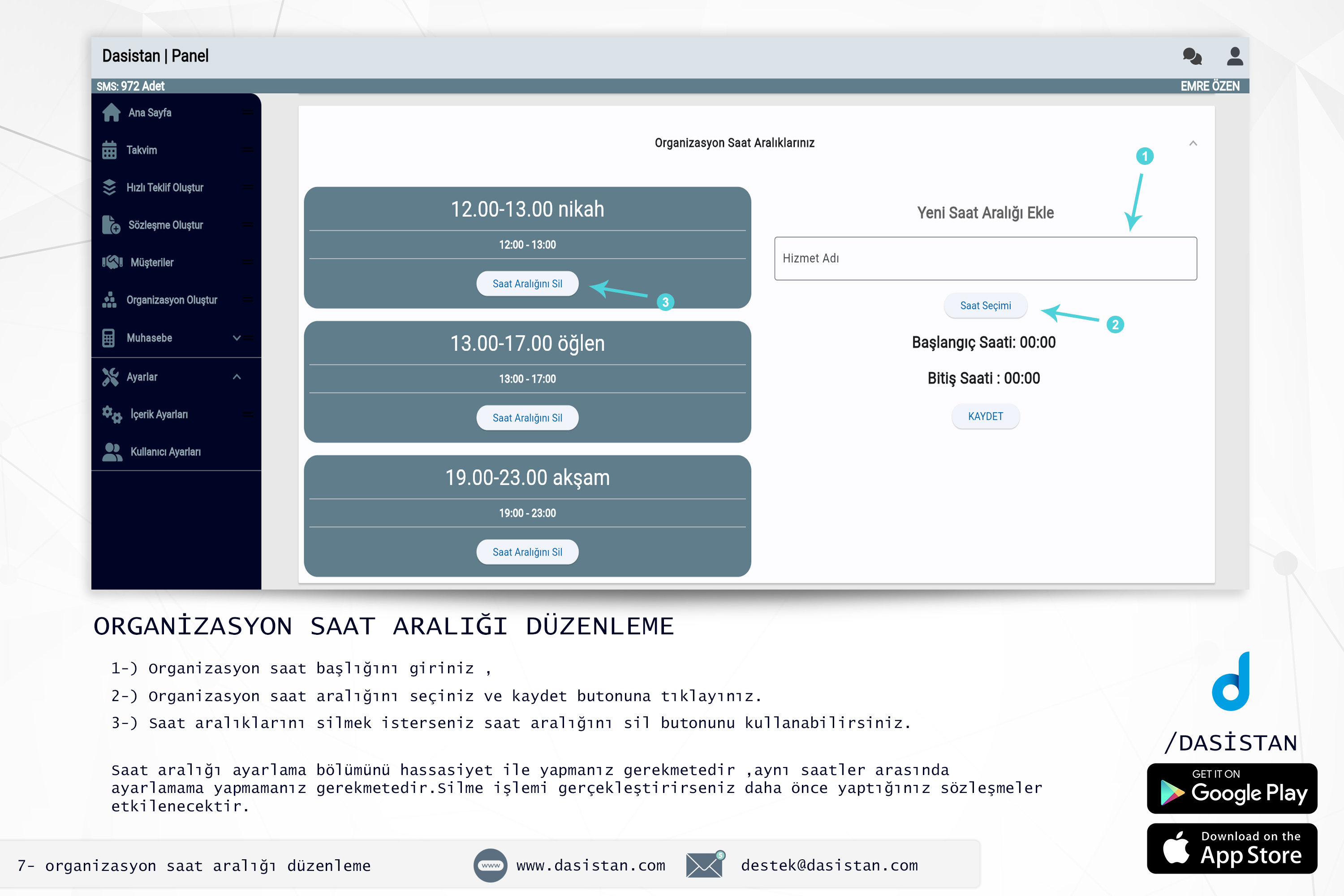Image resolution: width=1344 pixels, height=896 pixels.
Task: Click the 19.00-23.00 akşam card title
Action: [x=527, y=478]
